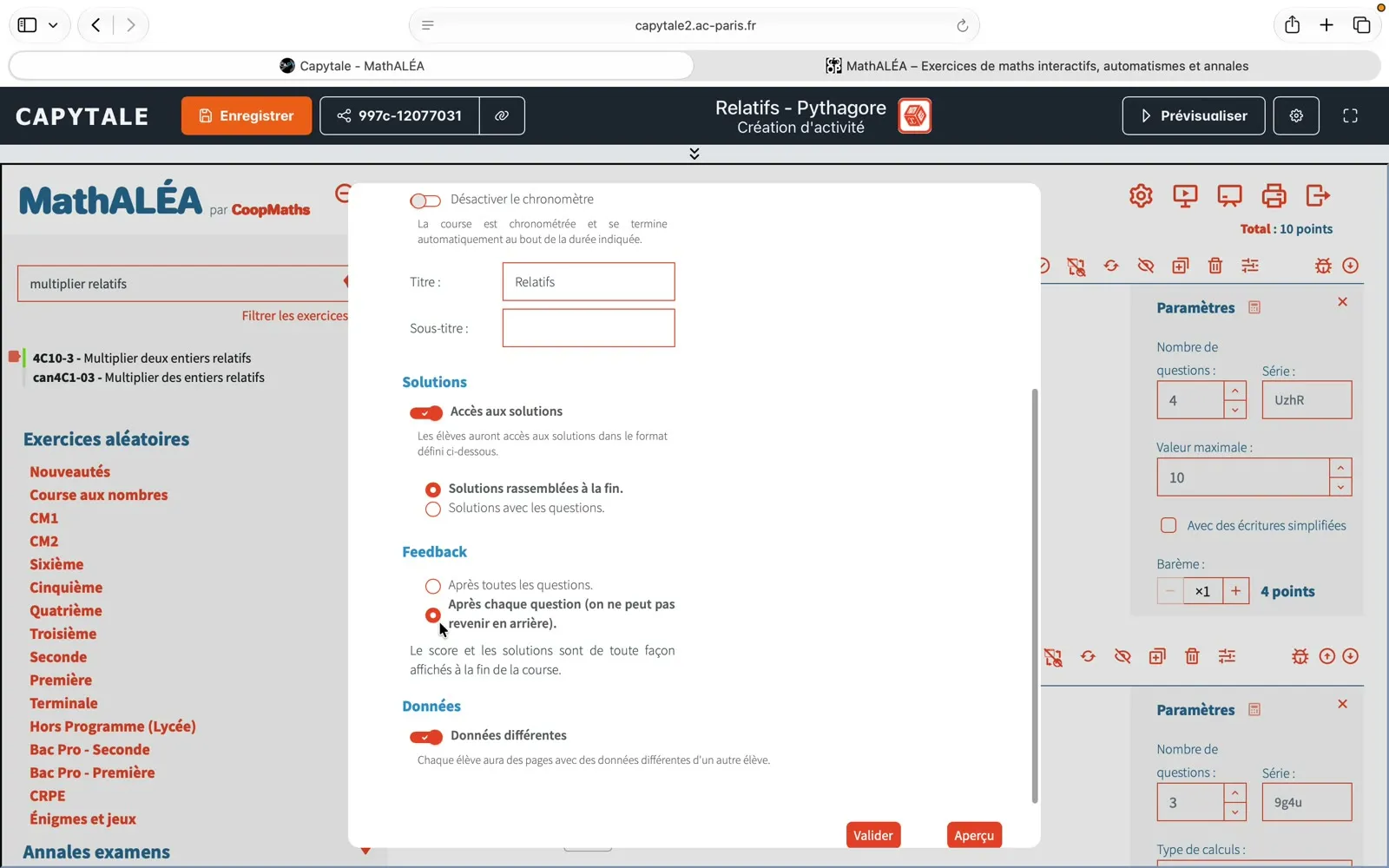Image resolution: width=1389 pixels, height=868 pixels.
Task: Toggle the Données différentes switch
Action: (x=425, y=737)
